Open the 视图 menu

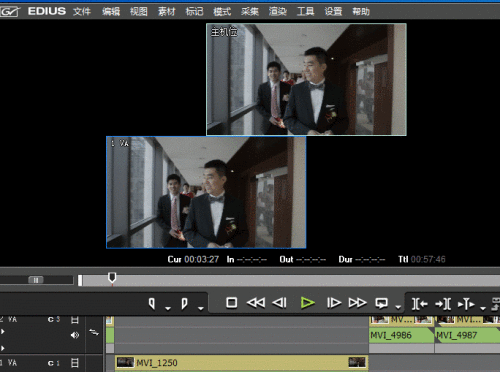(x=139, y=12)
